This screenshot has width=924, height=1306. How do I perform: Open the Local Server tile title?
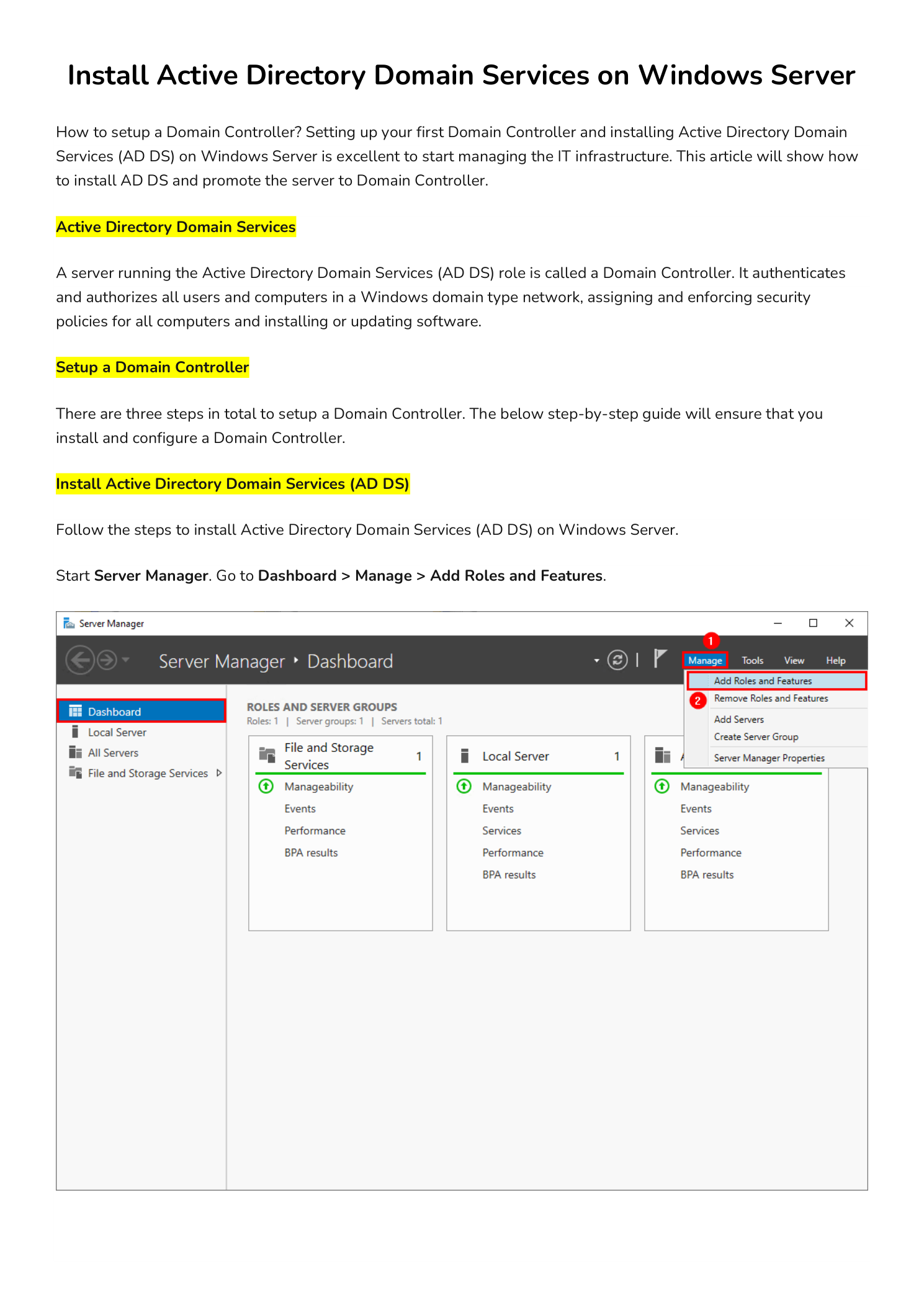516,756
